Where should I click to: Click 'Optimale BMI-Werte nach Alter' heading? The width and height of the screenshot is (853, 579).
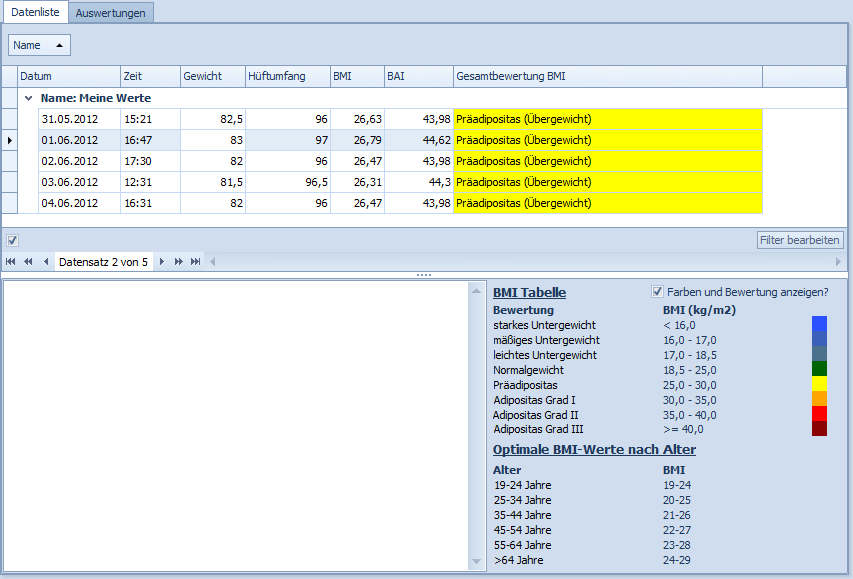point(594,449)
